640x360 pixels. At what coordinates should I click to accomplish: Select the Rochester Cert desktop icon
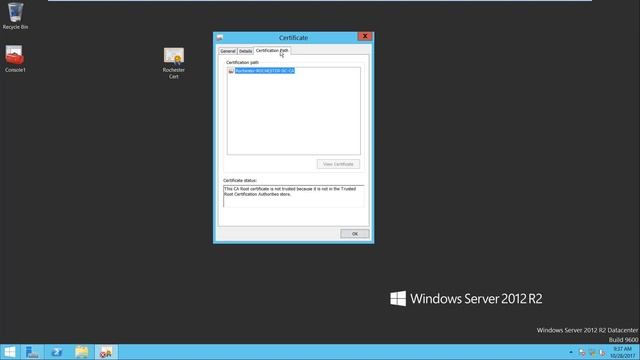174,63
